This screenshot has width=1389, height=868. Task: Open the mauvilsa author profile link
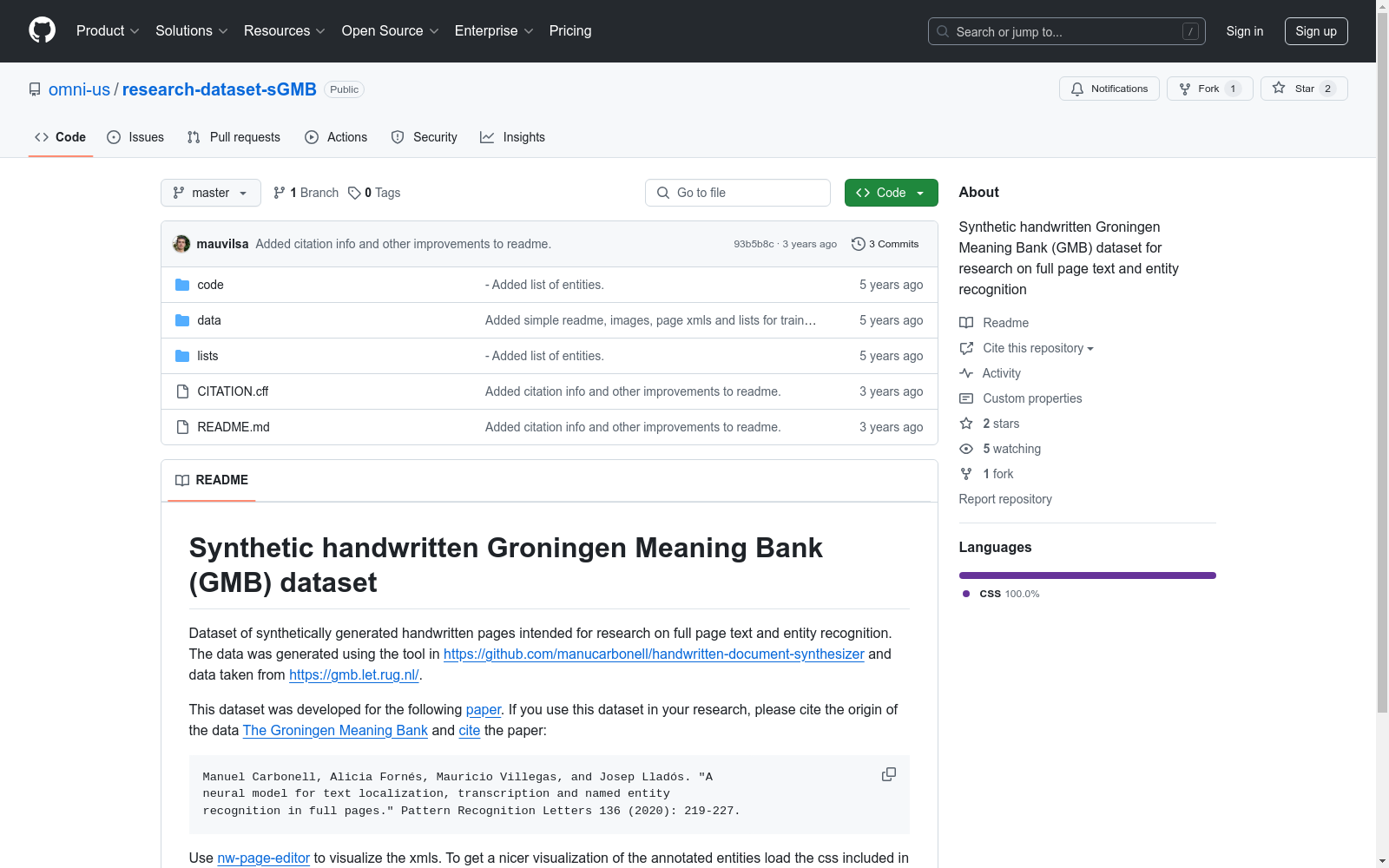click(x=222, y=244)
